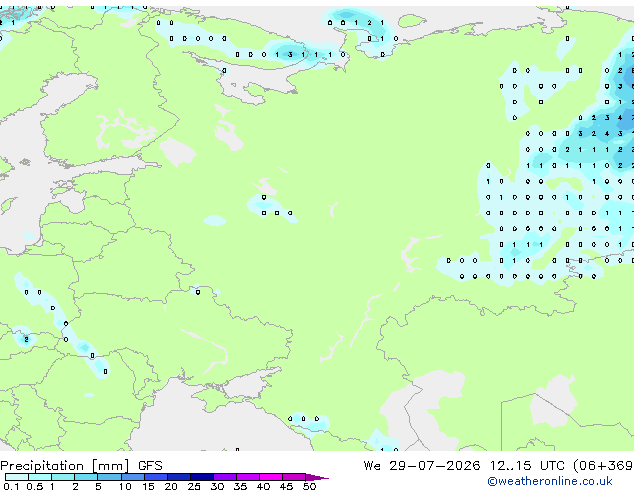Viewport: 634px width, 490px height.
Task: Select the 40–45 mm magenta legend swatch
Action: pos(271,477)
